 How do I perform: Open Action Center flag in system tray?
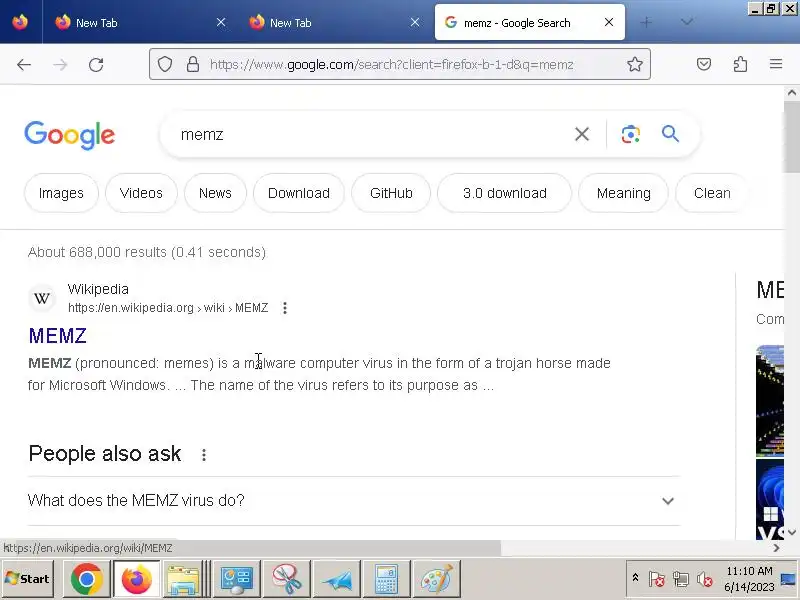click(657, 579)
